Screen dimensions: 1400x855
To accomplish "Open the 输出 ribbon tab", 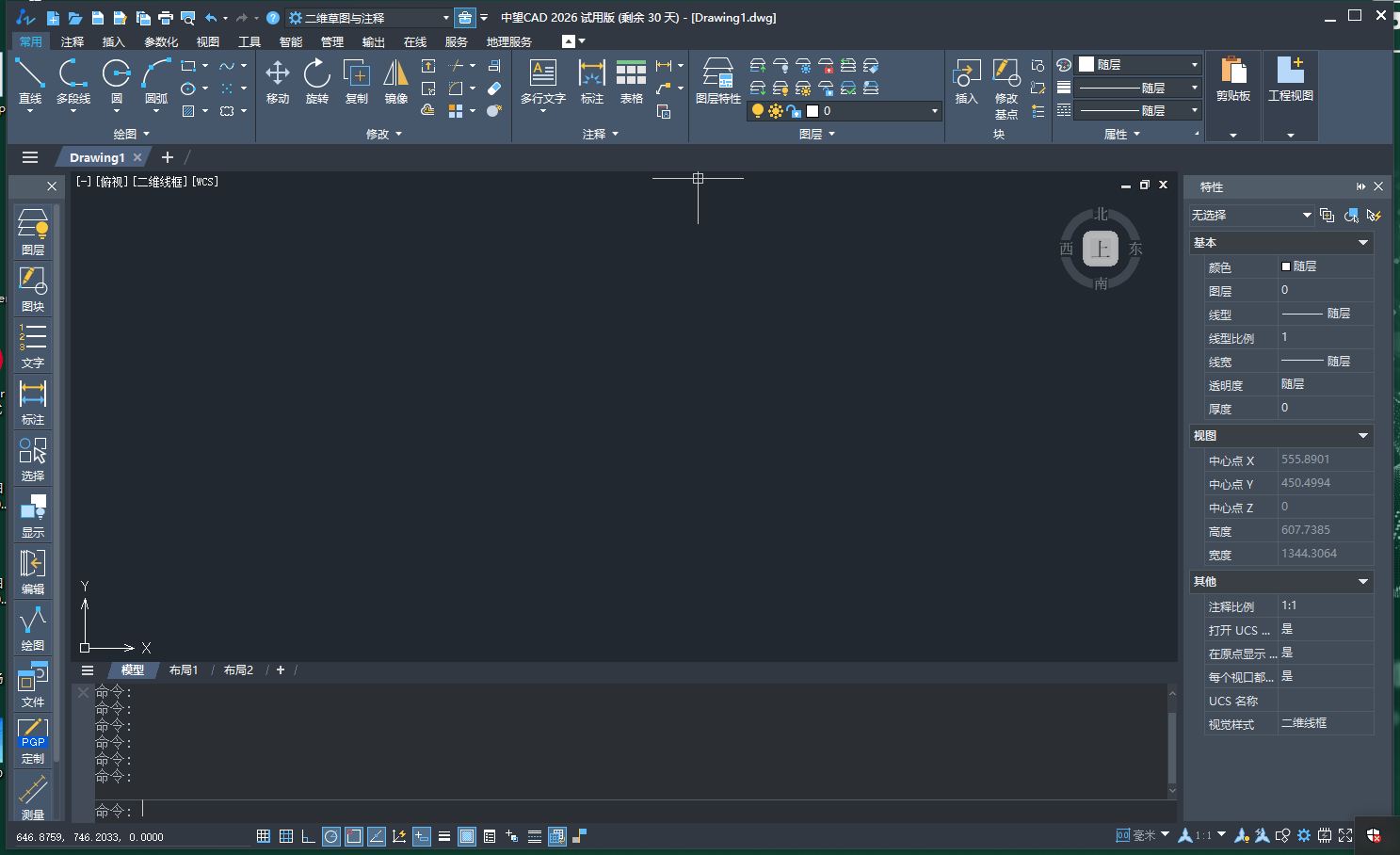I will point(374,41).
